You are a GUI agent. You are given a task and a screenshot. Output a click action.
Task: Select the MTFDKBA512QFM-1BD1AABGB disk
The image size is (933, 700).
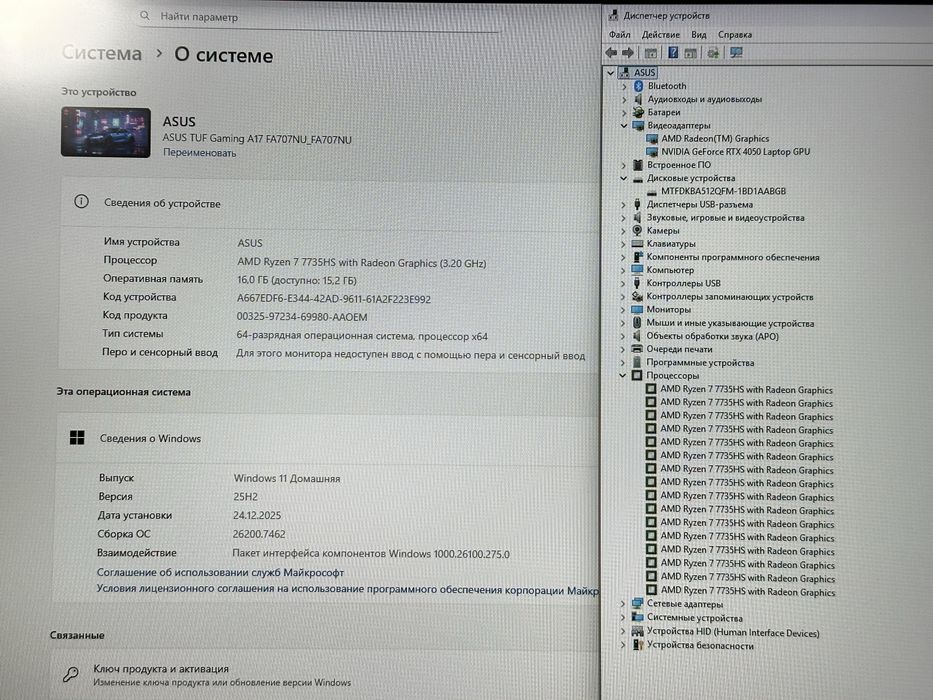pos(724,191)
